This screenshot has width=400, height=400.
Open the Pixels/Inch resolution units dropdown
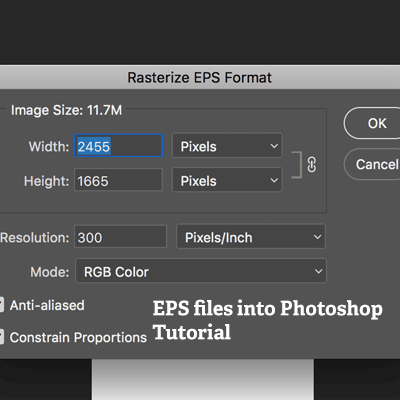(251, 237)
